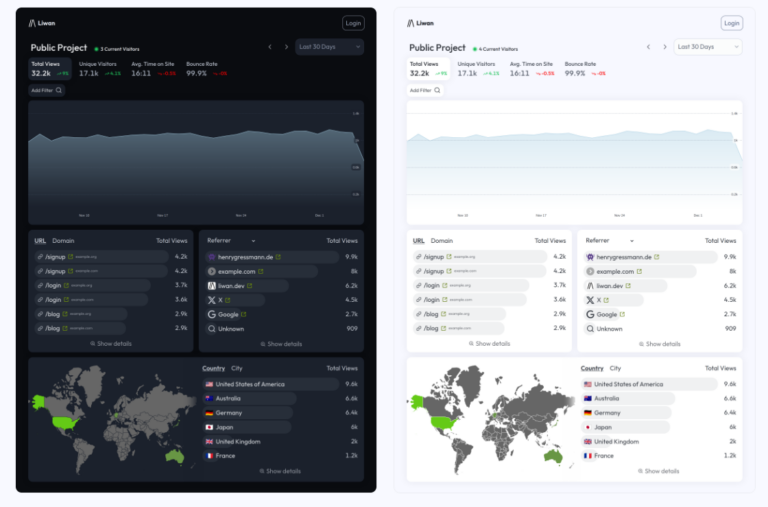Click the views area chart in dark dashboard

coord(196,163)
